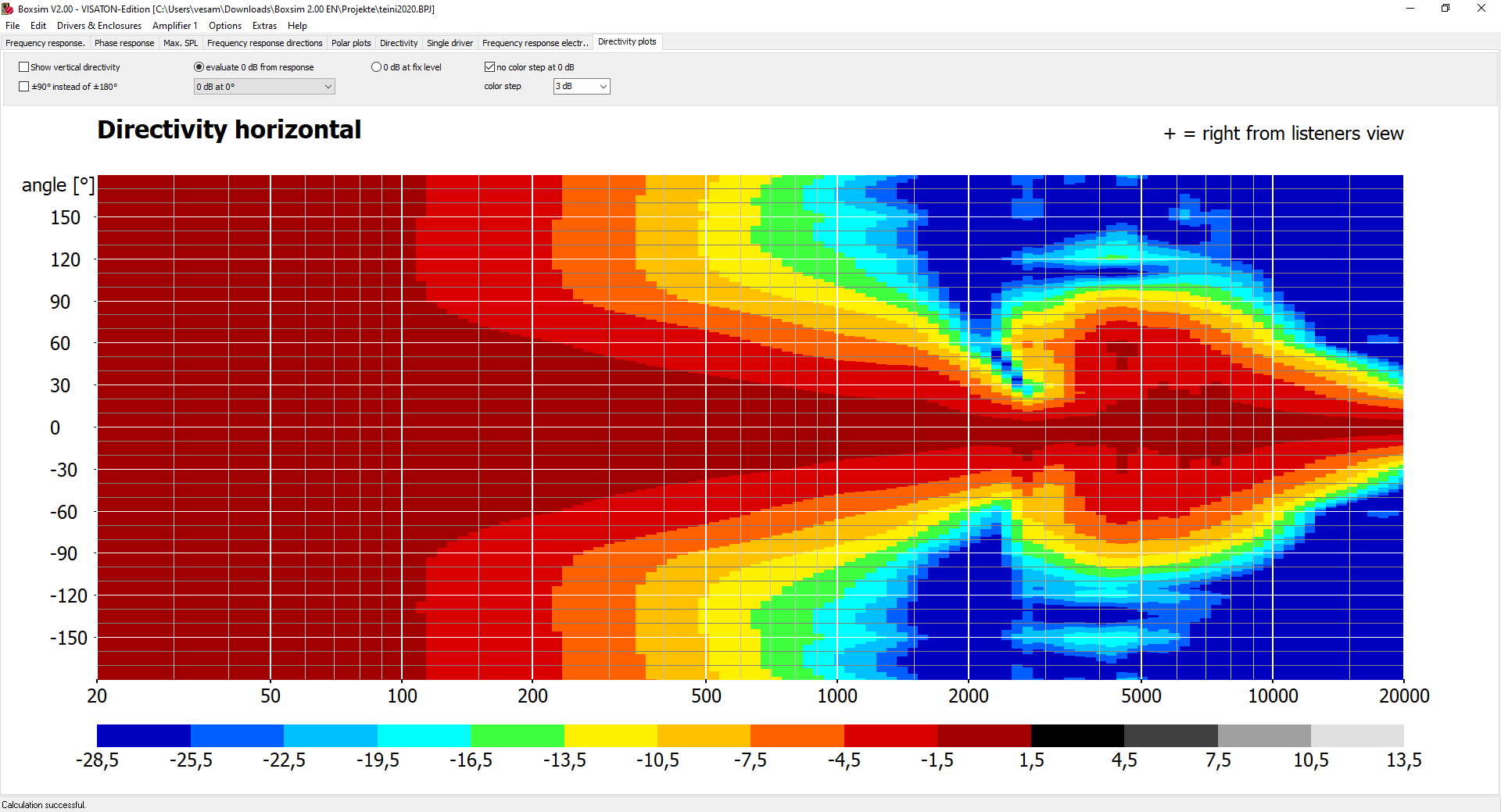The height and width of the screenshot is (812, 1501).
Task: Click the yellow -13,5 legend swatch
Action: pos(611,735)
